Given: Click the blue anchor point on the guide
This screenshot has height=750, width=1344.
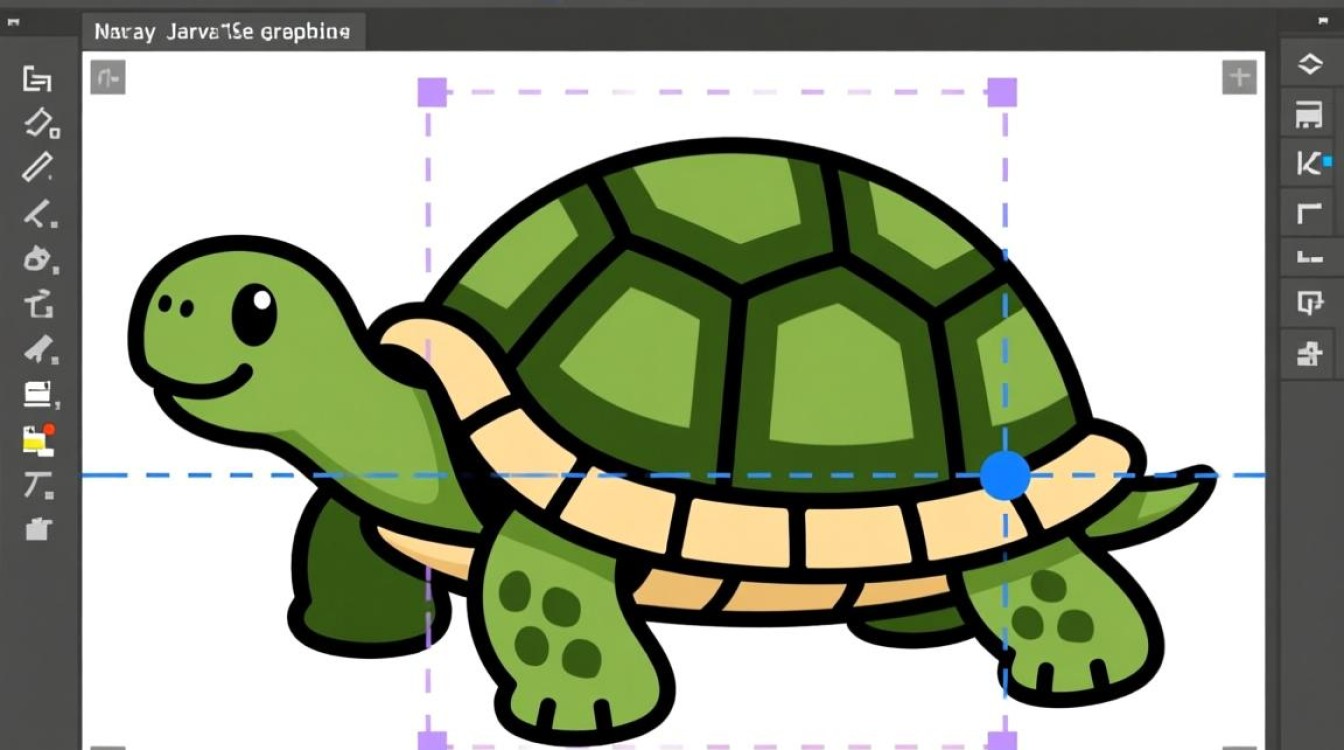Looking at the screenshot, I should click(x=1004, y=475).
